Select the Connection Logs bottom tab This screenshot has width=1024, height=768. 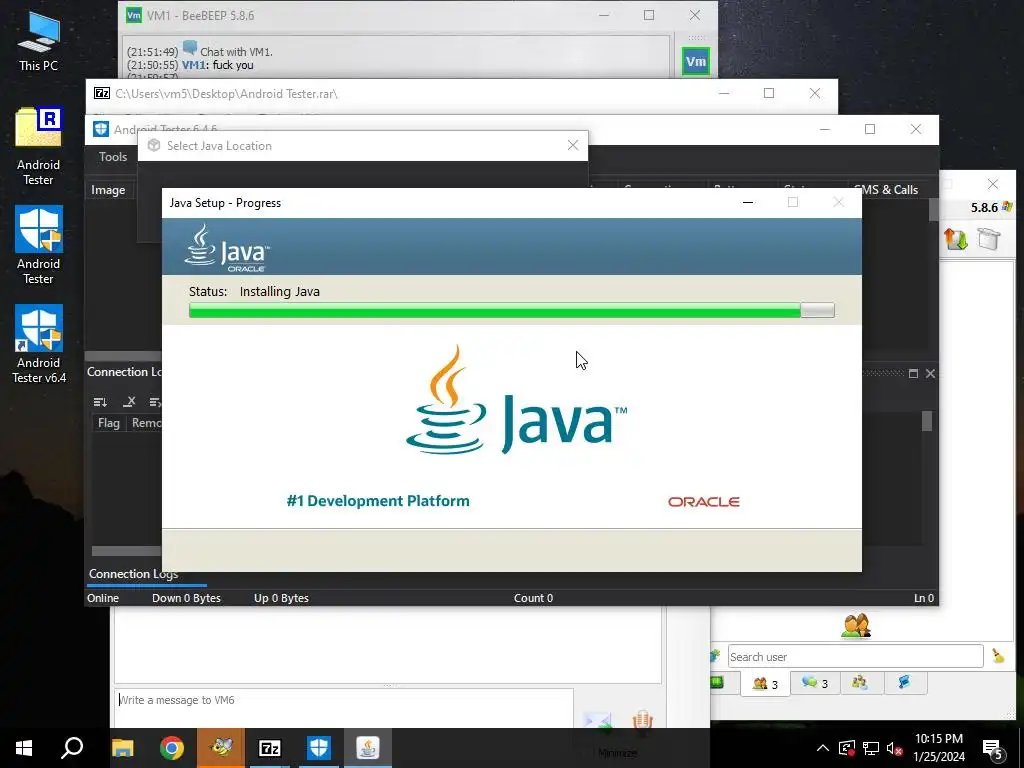[x=133, y=574]
